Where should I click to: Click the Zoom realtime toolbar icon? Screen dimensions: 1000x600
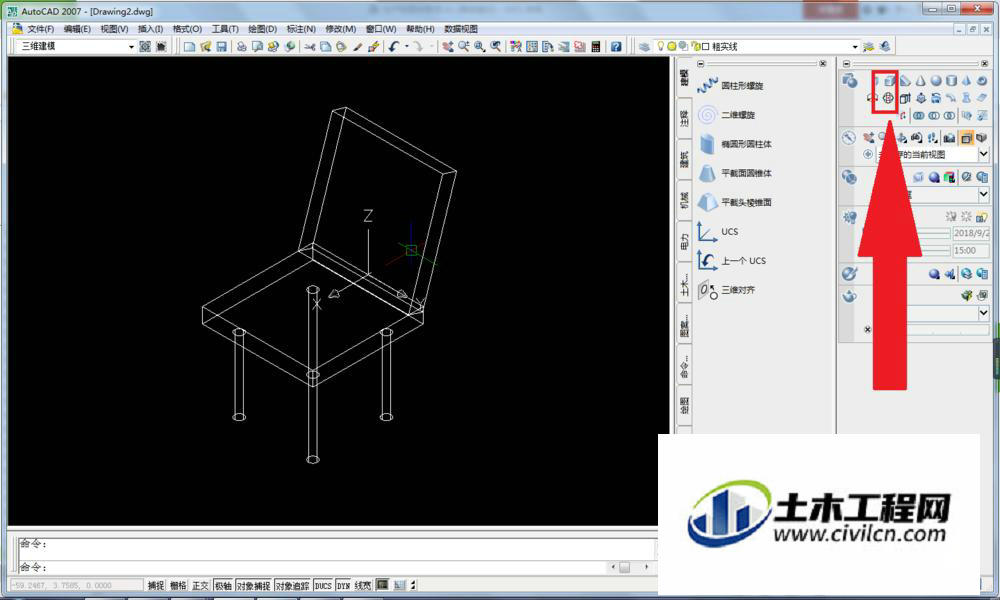click(x=464, y=47)
